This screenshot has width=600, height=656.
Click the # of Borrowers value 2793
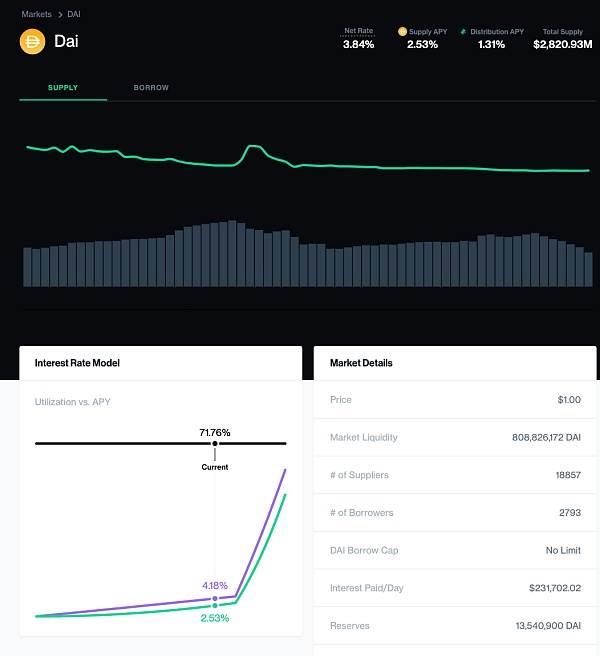(570, 512)
